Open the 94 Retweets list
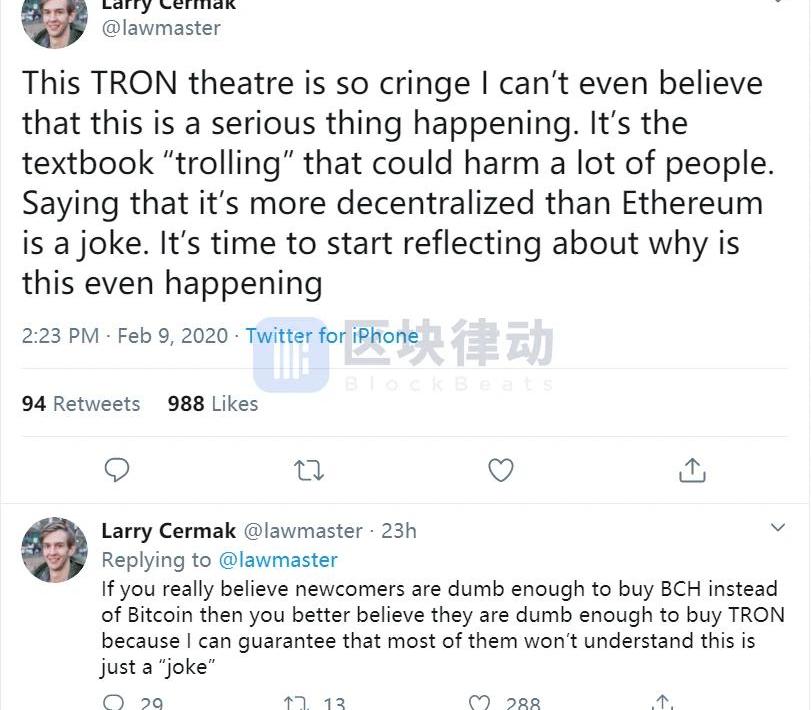 coord(81,404)
